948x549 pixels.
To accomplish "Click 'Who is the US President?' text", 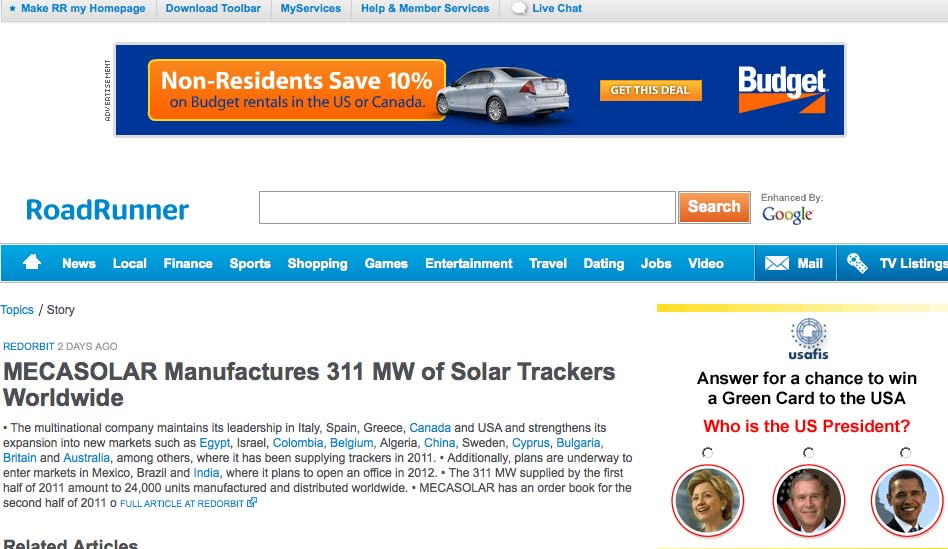I will pos(807,426).
